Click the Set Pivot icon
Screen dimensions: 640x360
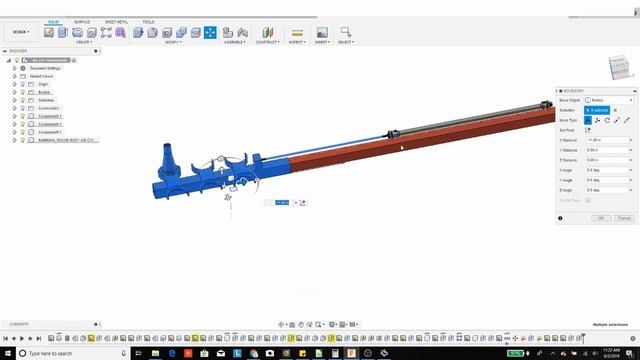(588, 130)
